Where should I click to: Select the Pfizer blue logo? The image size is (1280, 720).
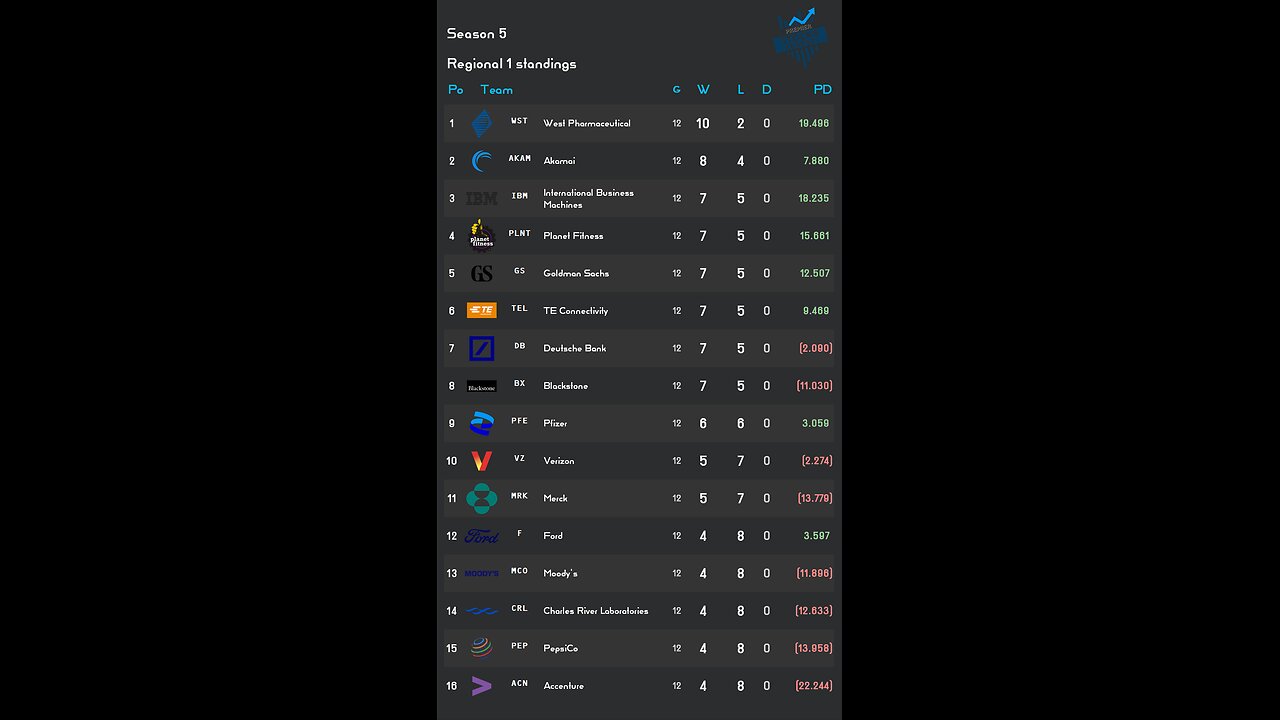click(x=481, y=423)
